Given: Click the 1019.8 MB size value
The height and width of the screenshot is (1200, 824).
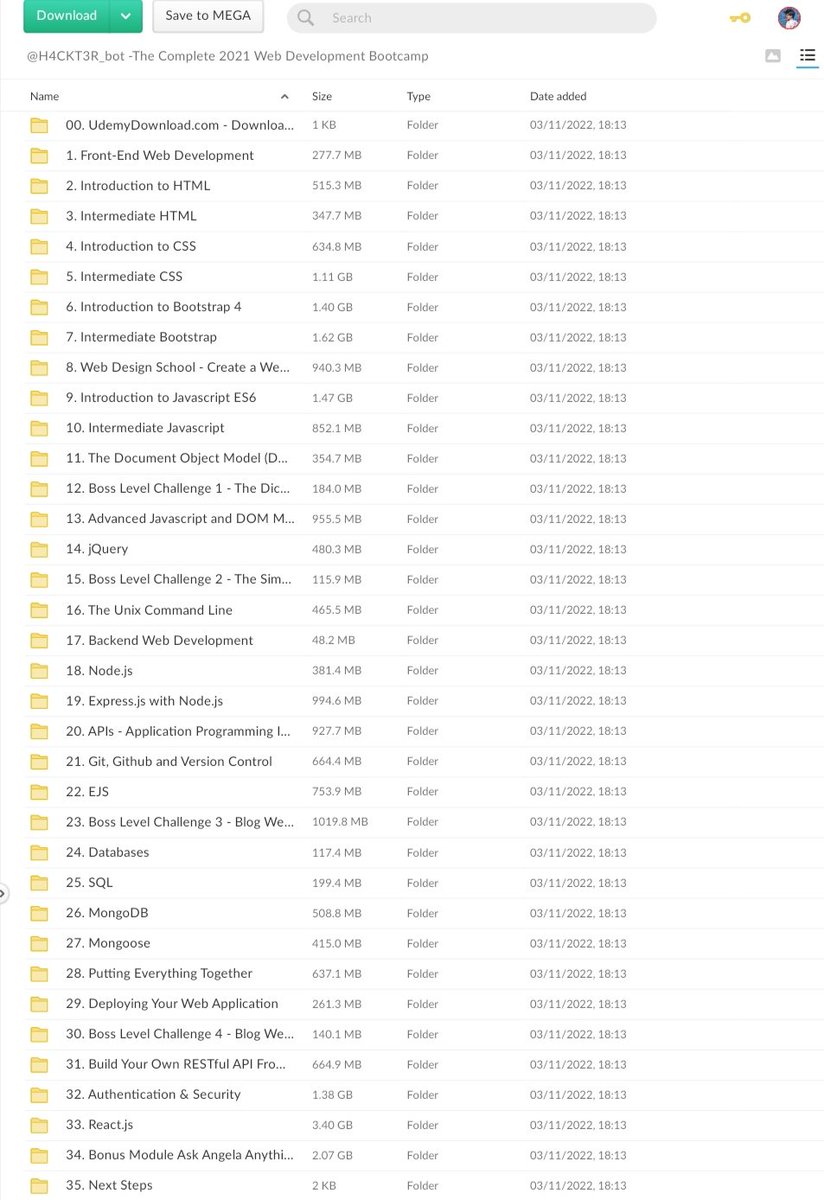Looking at the screenshot, I should pos(340,822).
